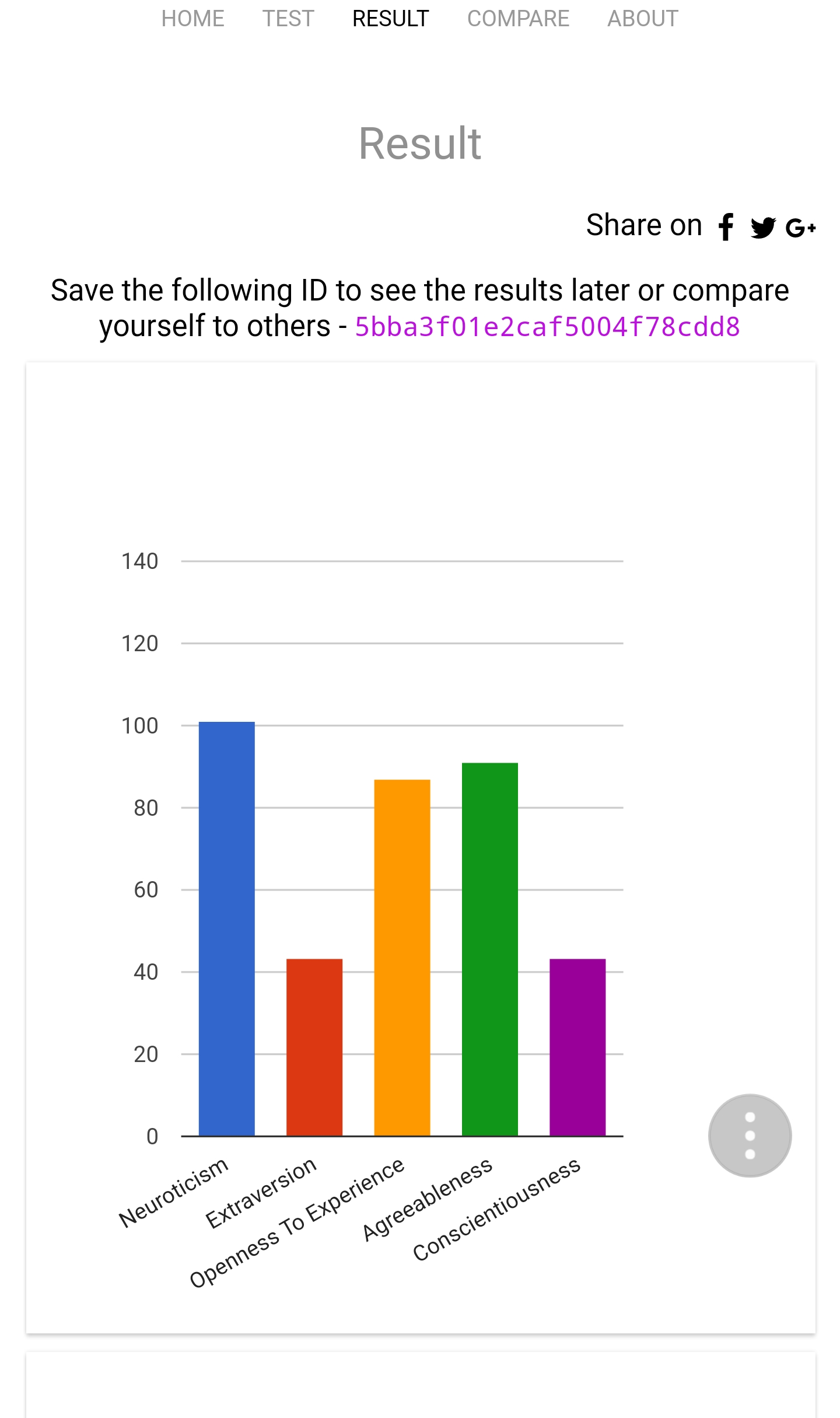Click the blue Neuroticism bar

[x=227, y=929]
